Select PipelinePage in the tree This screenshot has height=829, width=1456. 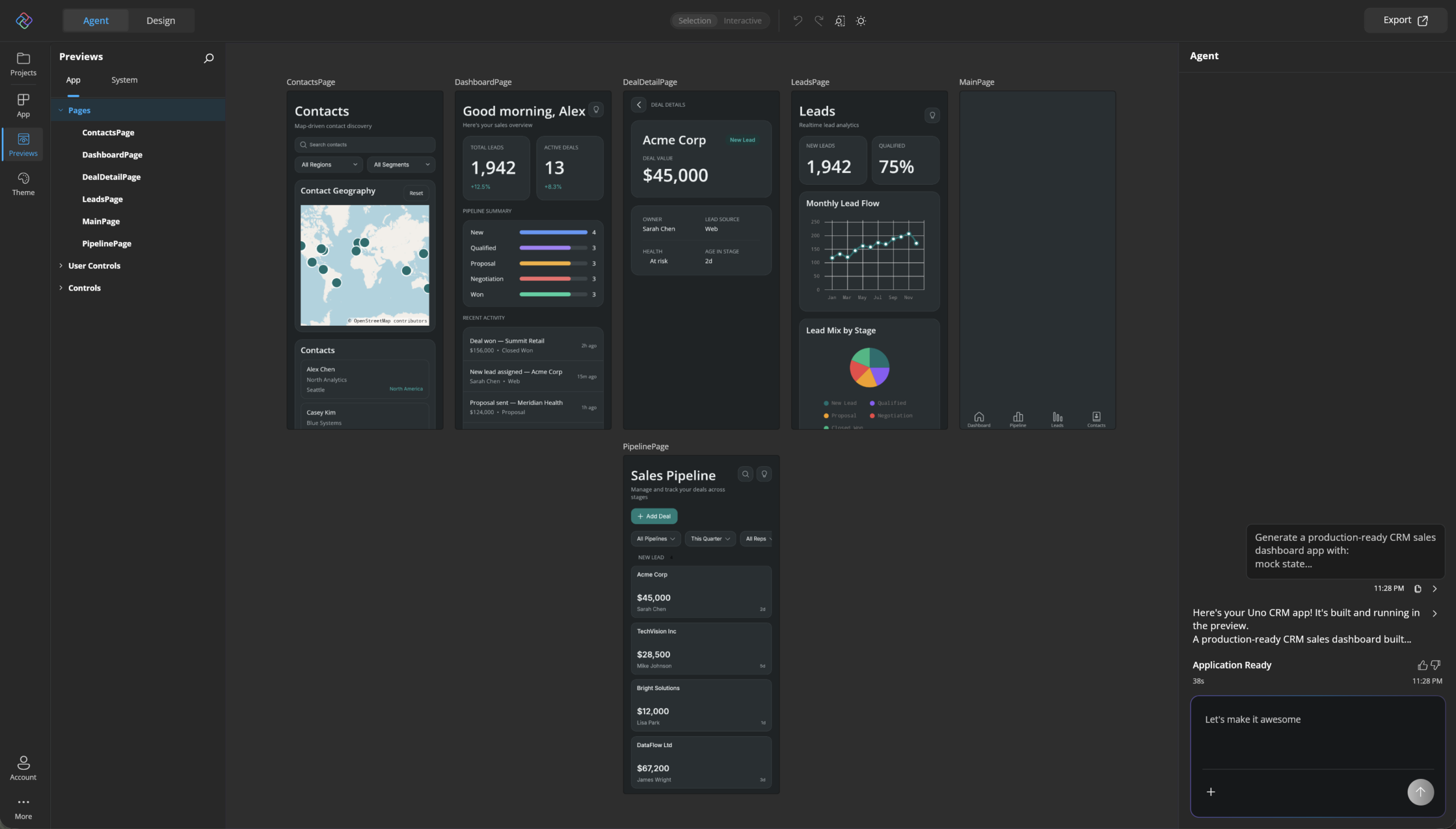coord(106,244)
